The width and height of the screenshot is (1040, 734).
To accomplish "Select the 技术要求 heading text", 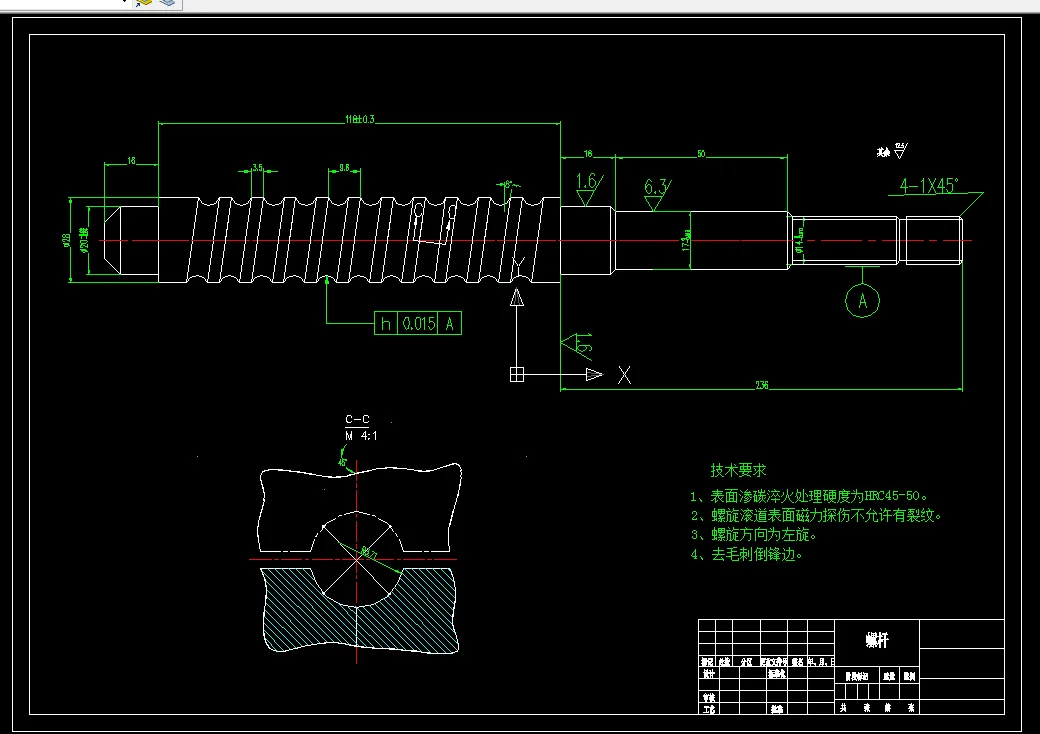I will click(738, 470).
